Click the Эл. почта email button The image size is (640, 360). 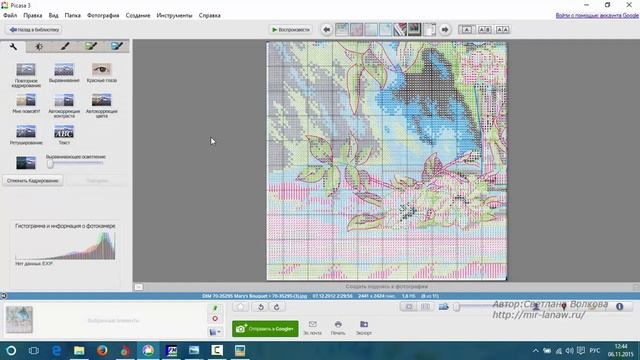313,328
